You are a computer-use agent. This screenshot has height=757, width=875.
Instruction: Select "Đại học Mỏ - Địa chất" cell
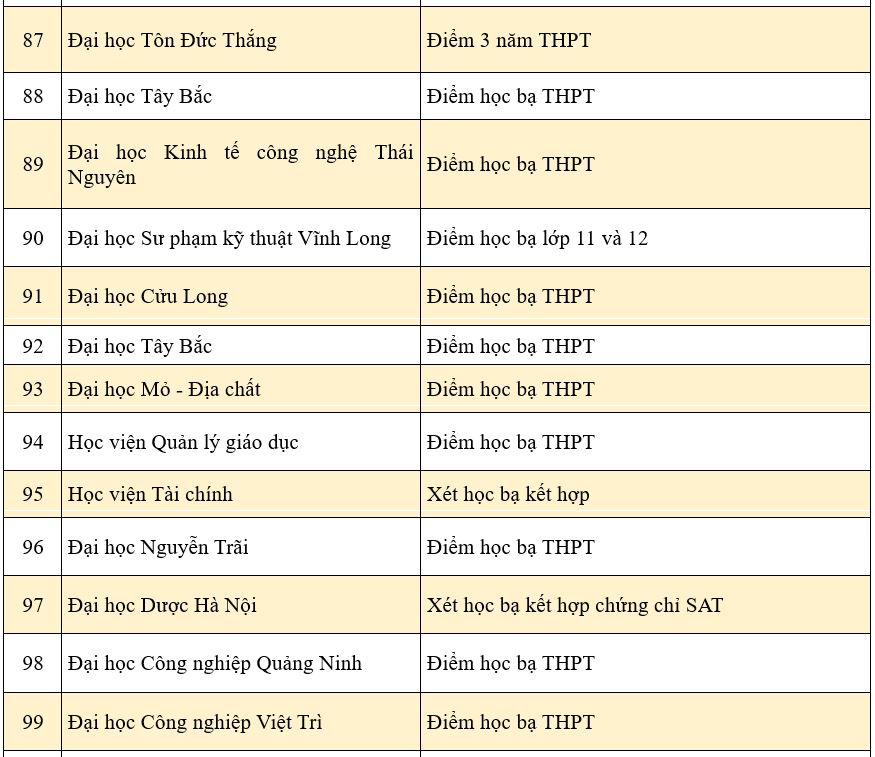point(164,390)
